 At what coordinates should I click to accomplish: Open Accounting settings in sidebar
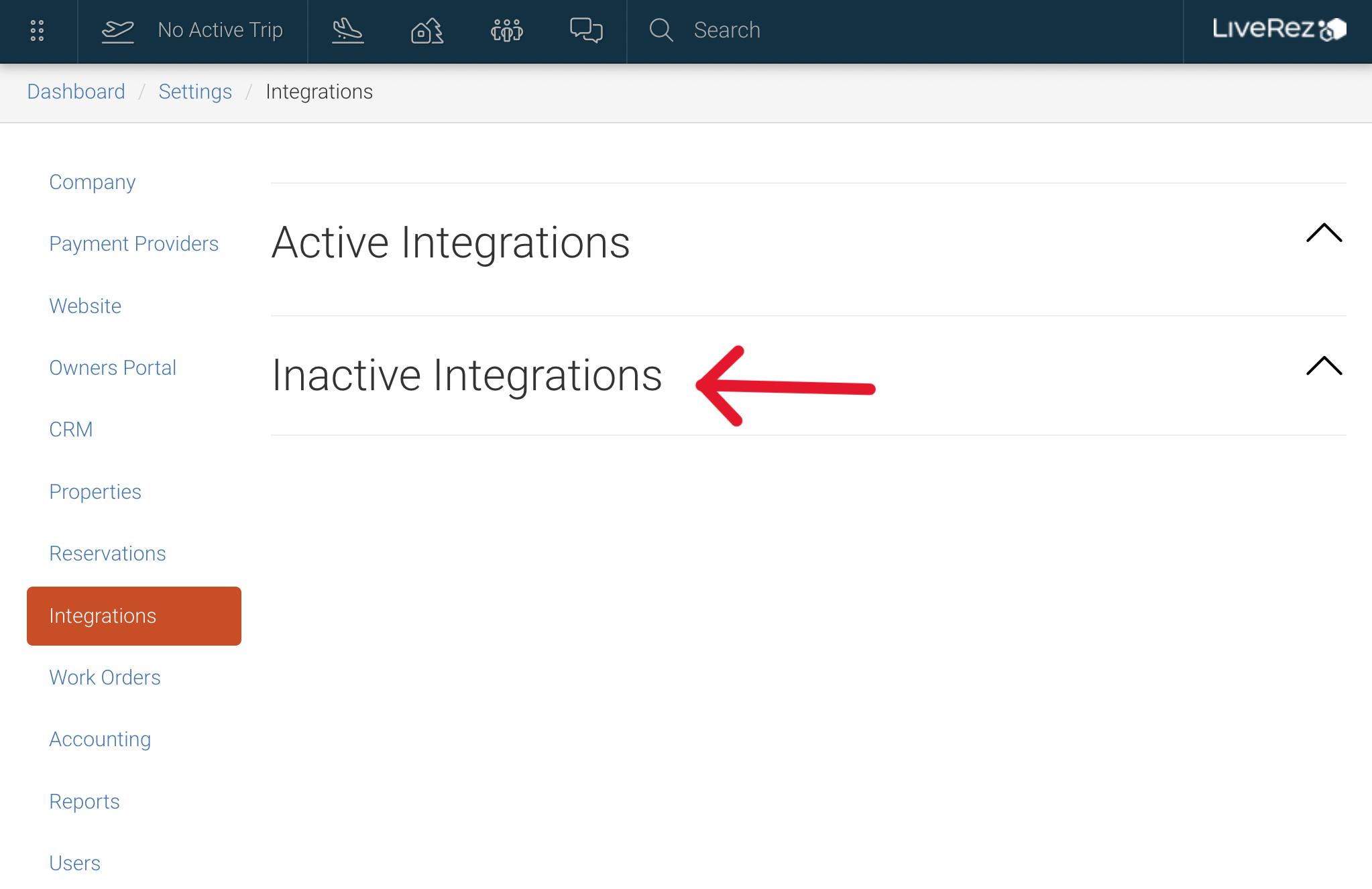coord(100,739)
